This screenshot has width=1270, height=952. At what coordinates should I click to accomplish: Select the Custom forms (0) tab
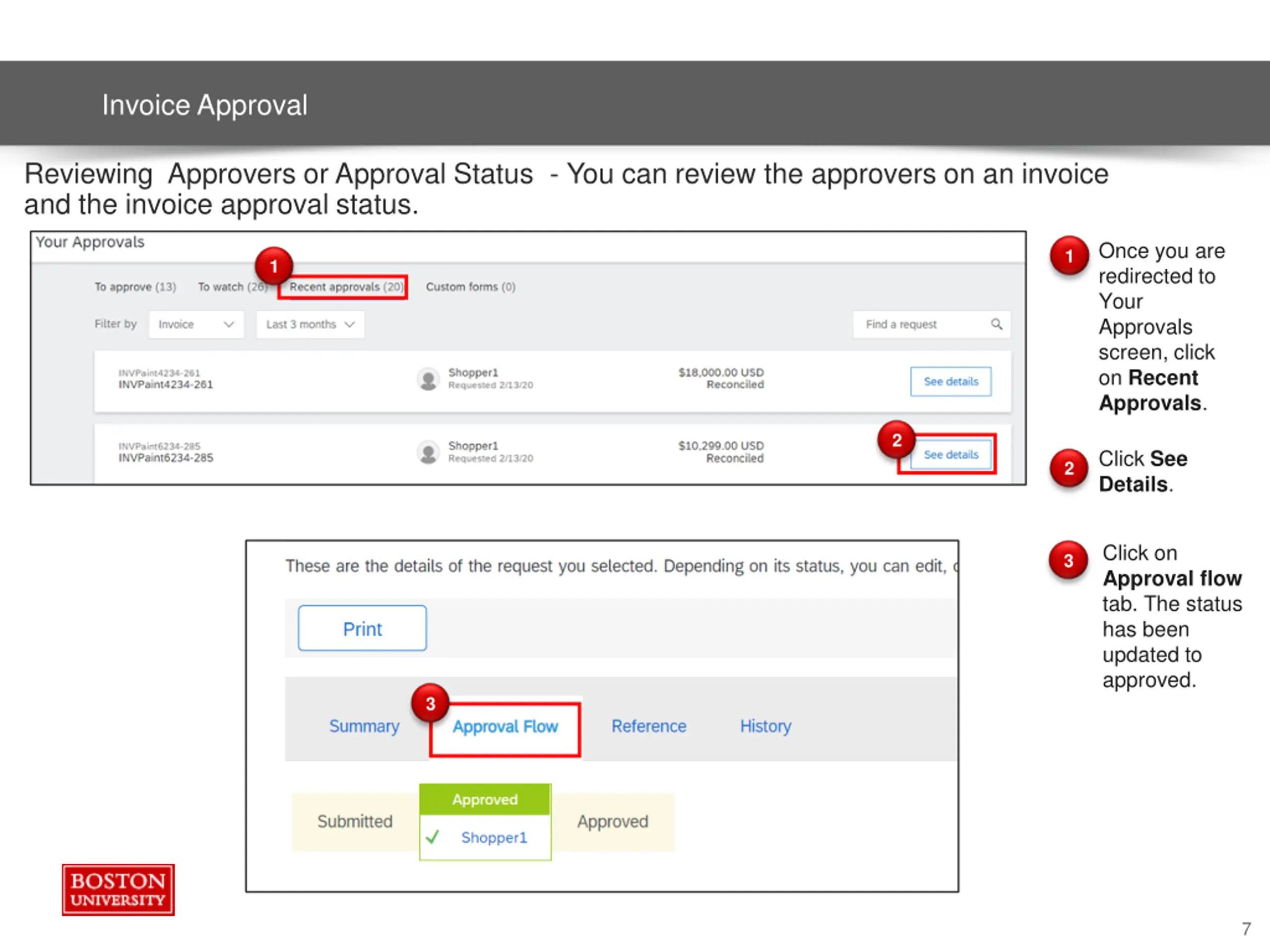471,287
